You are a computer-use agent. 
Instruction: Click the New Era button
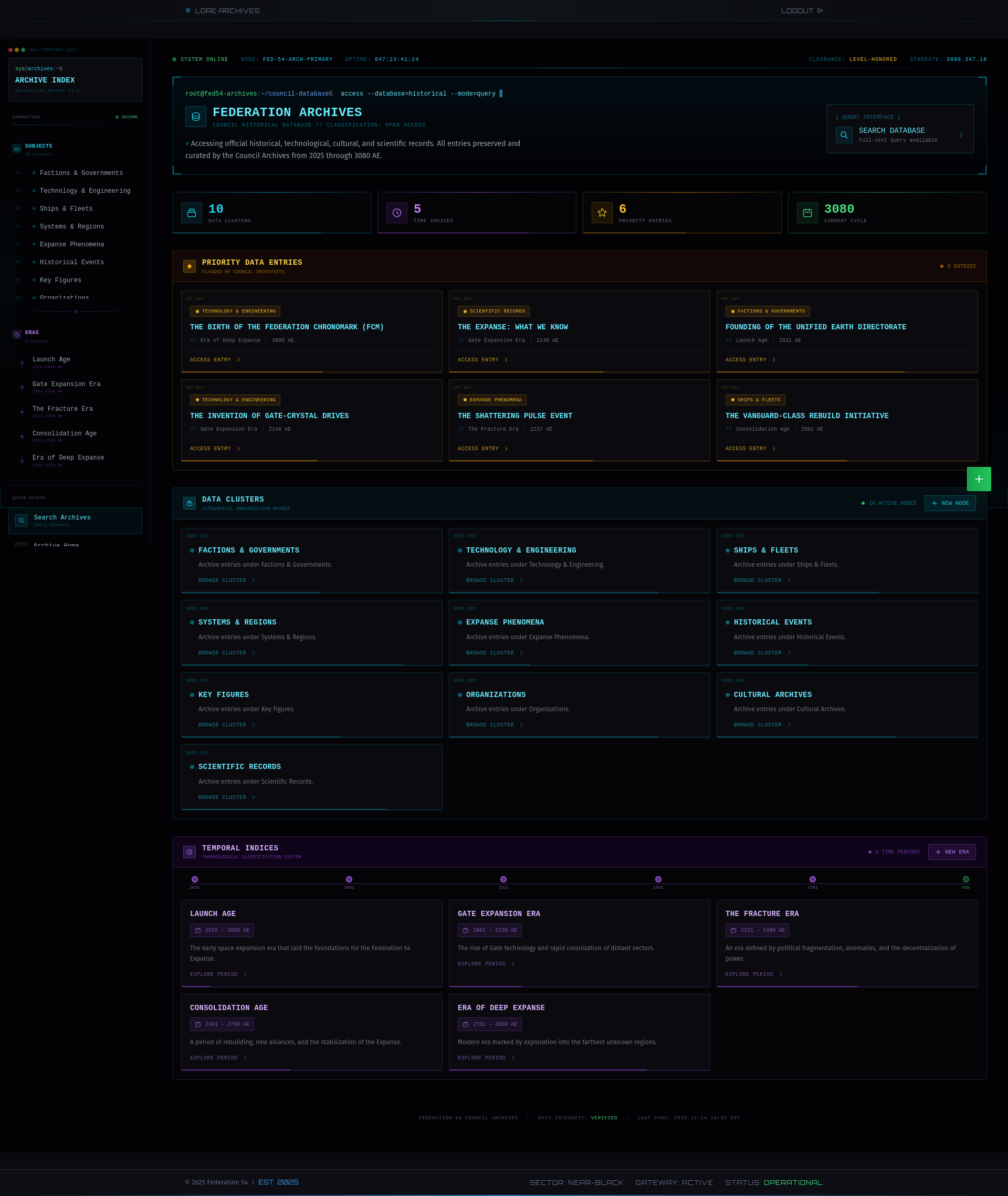[x=951, y=852]
